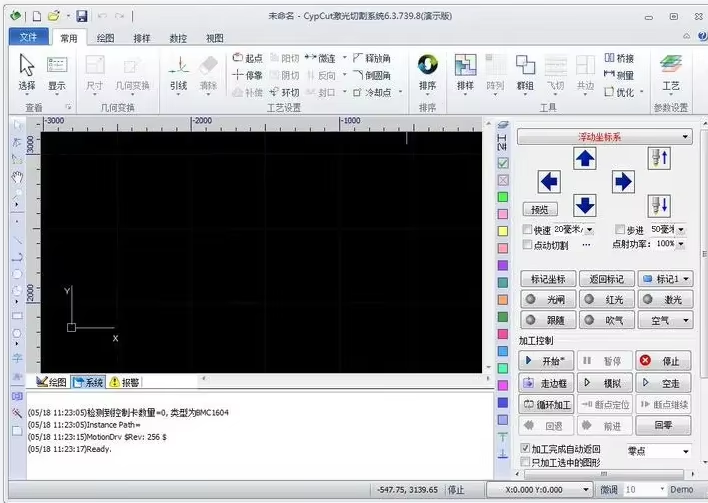Toggle the 跟随 follow button
This screenshot has width=708, height=503.
(548, 320)
